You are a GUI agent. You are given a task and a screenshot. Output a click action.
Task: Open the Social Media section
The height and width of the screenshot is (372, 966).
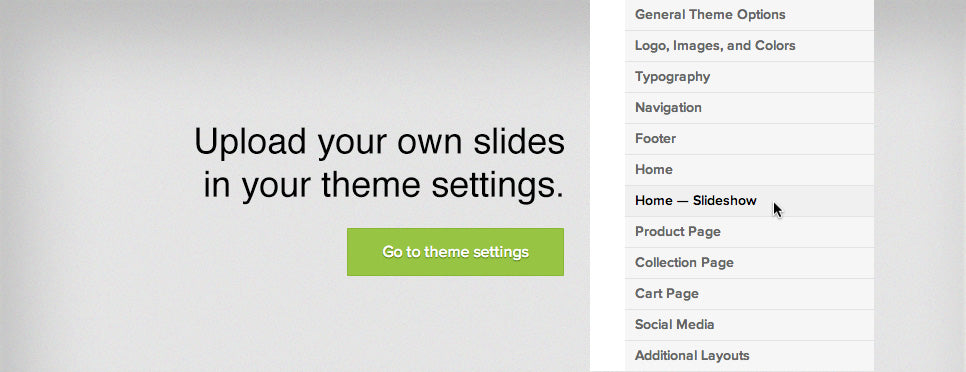pos(749,325)
